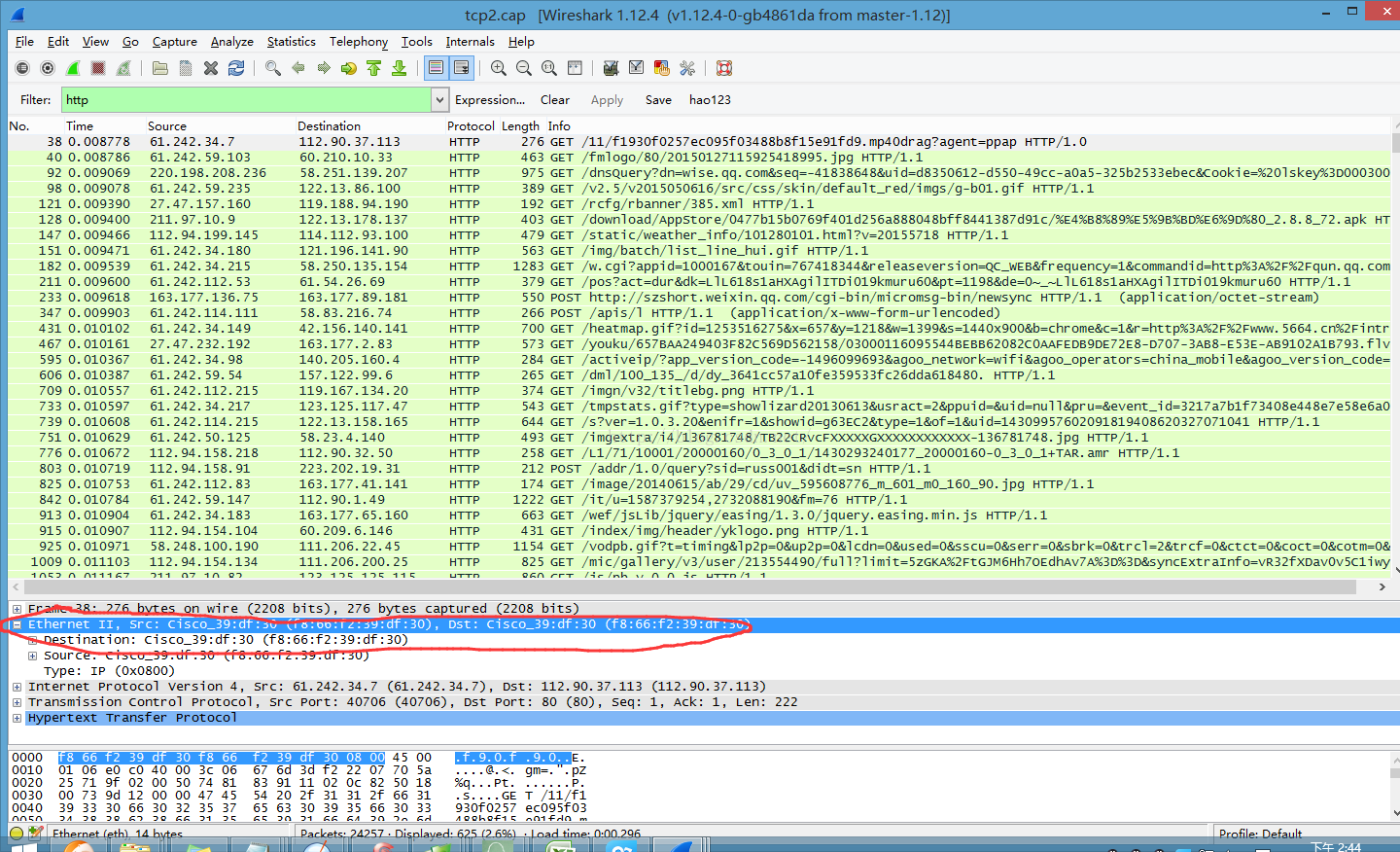Click the Expression... filter button
The image size is (1400, 852).
pos(489,100)
